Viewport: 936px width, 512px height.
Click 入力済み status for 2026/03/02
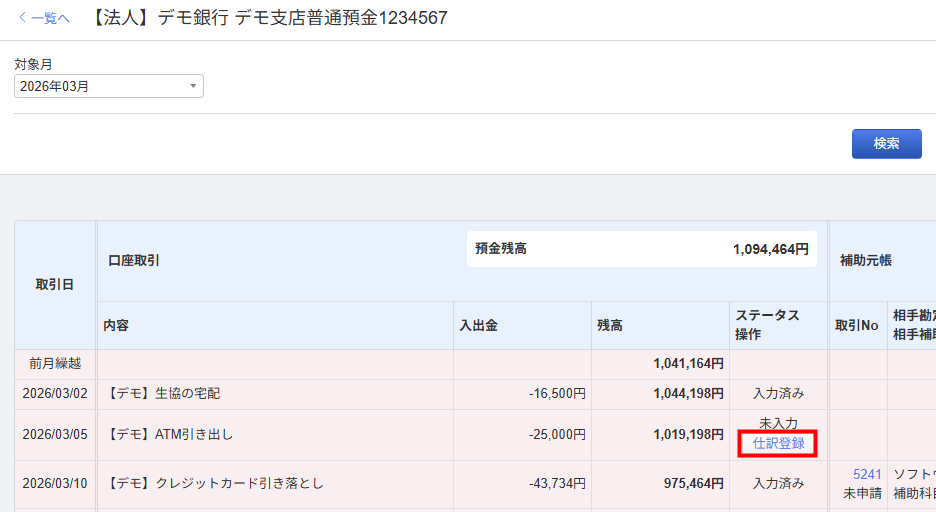click(778, 394)
